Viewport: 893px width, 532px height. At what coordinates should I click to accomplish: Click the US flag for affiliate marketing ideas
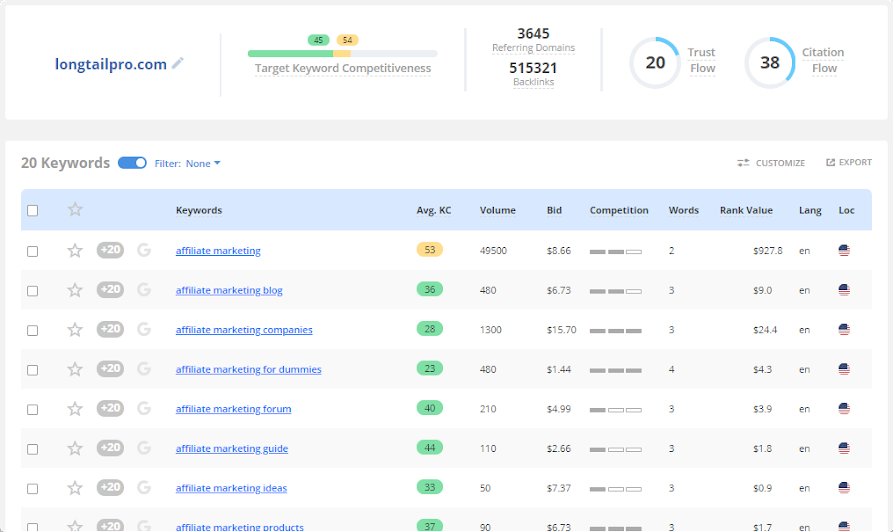[844, 488]
